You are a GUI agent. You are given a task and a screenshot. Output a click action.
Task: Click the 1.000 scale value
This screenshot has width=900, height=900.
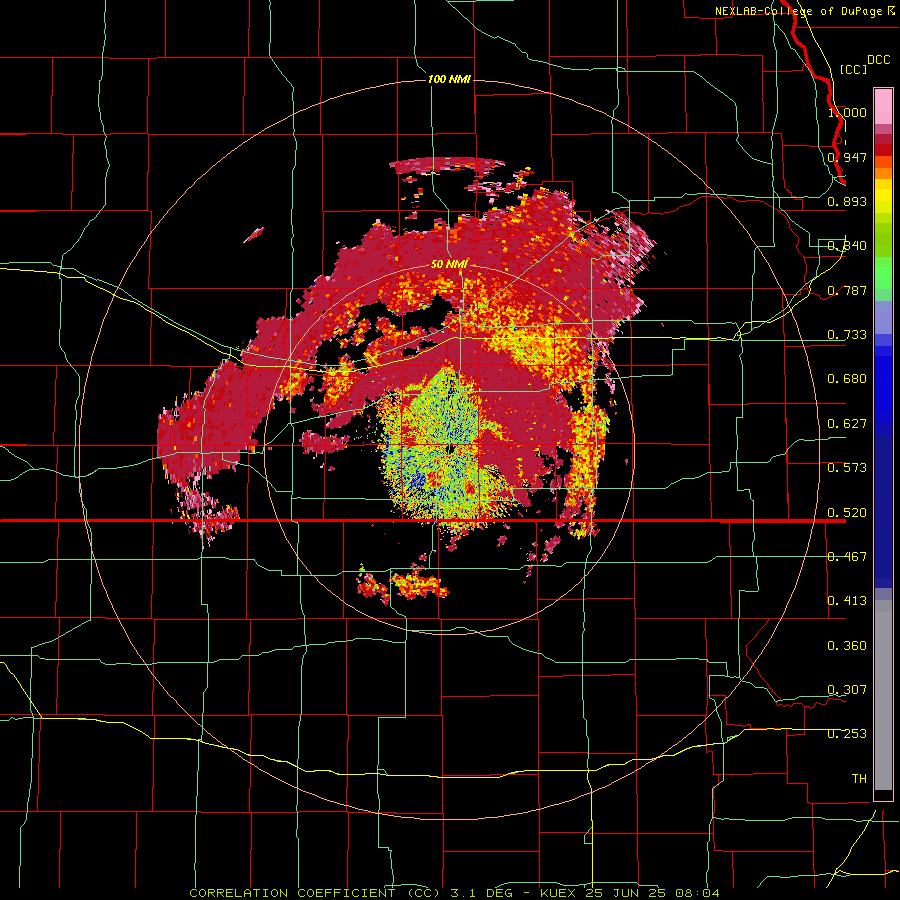tap(847, 112)
